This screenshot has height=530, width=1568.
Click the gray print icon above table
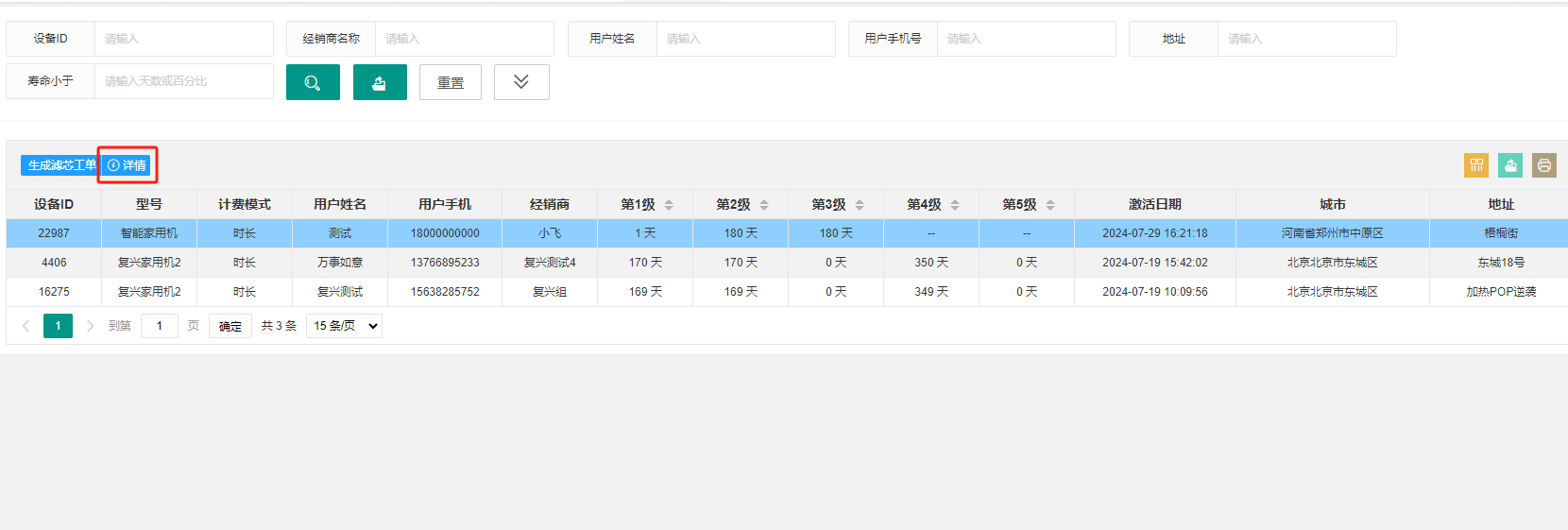(1544, 165)
